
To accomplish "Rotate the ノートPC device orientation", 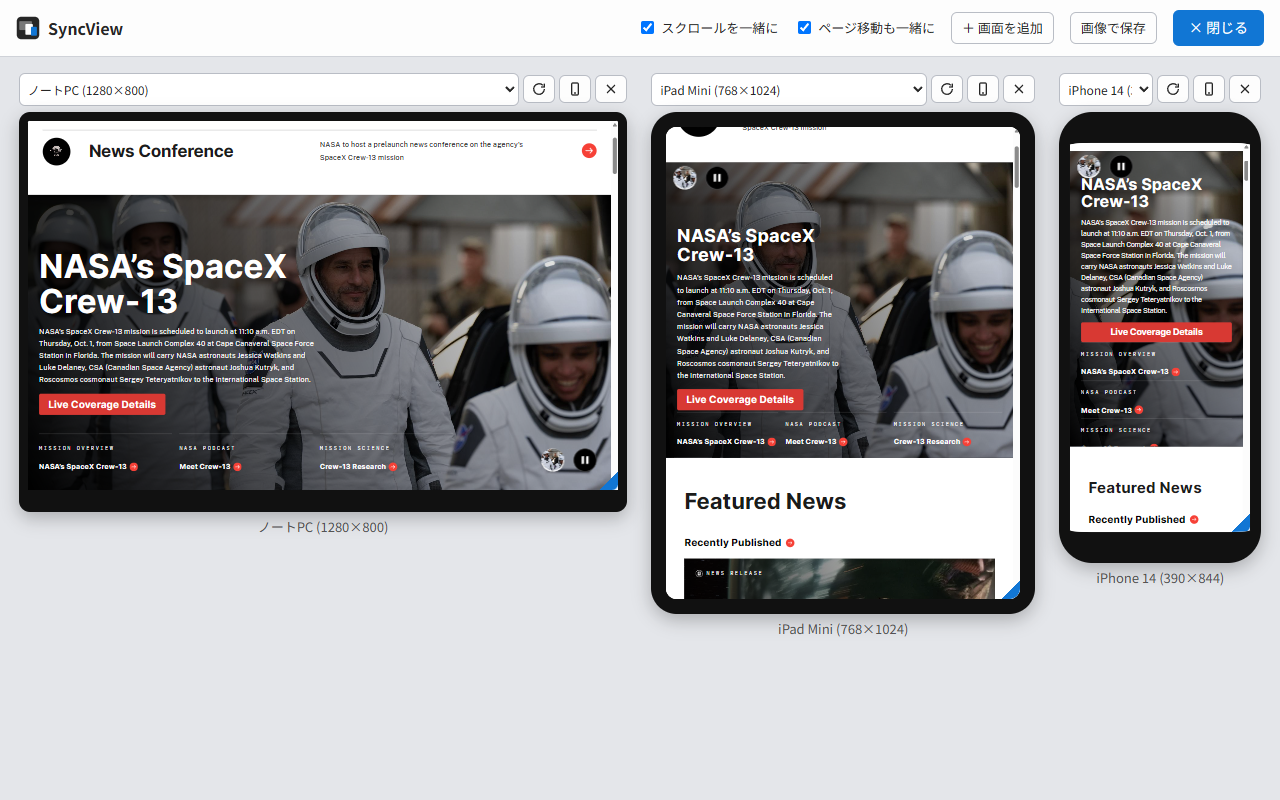I will click(574, 89).
